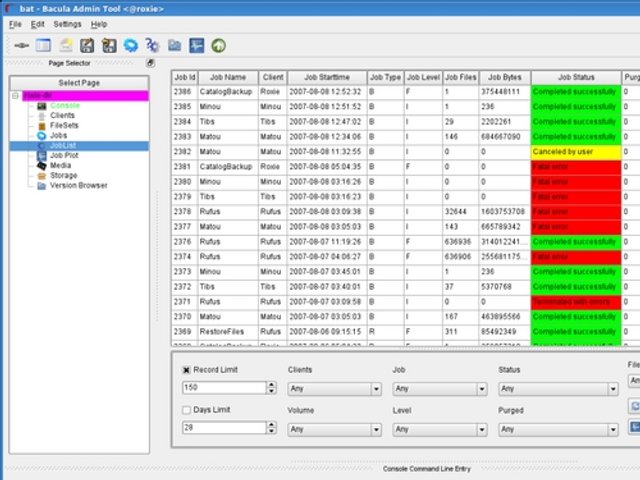Select the highlighted director node in tree
This screenshot has height=480, width=640.
[x=85, y=96]
